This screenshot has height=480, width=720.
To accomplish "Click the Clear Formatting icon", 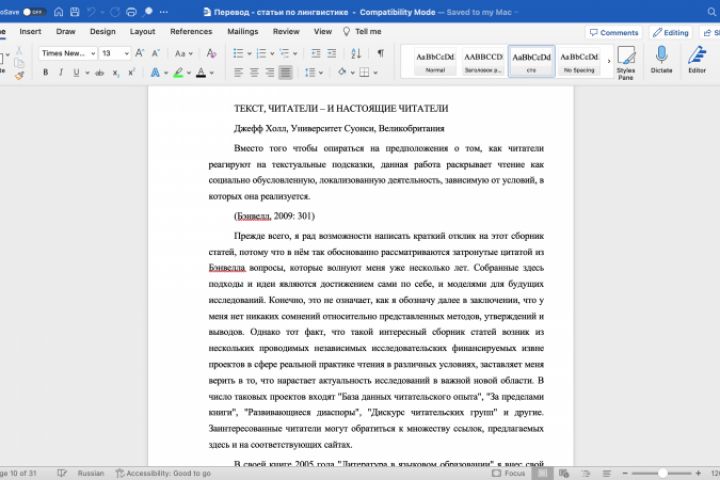I will tap(211, 53).
